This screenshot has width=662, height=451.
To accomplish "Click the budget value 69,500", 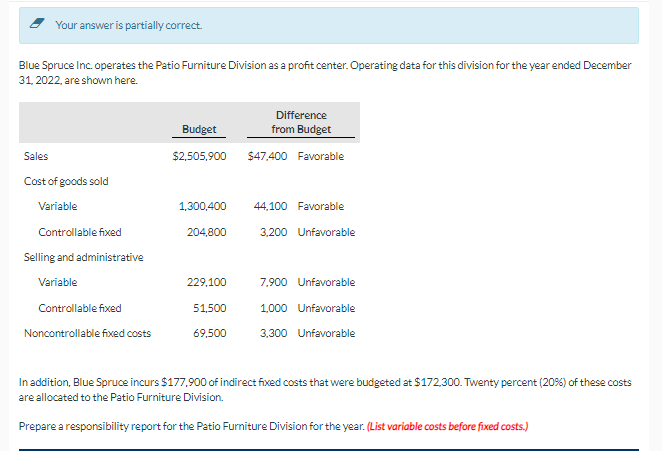I will pyautogui.click(x=209, y=333).
